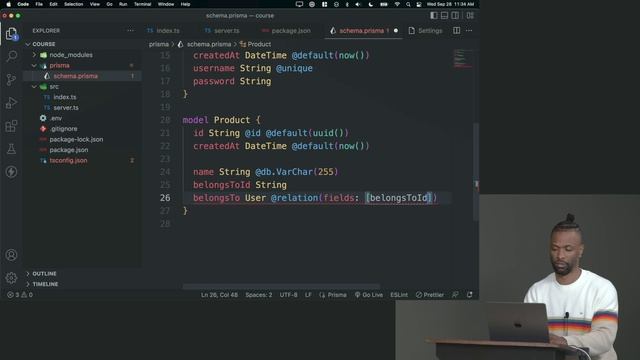Toggle bottom panel layout icon
Image resolution: width=640 pixels, height=360 pixels.
tap(444, 16)
